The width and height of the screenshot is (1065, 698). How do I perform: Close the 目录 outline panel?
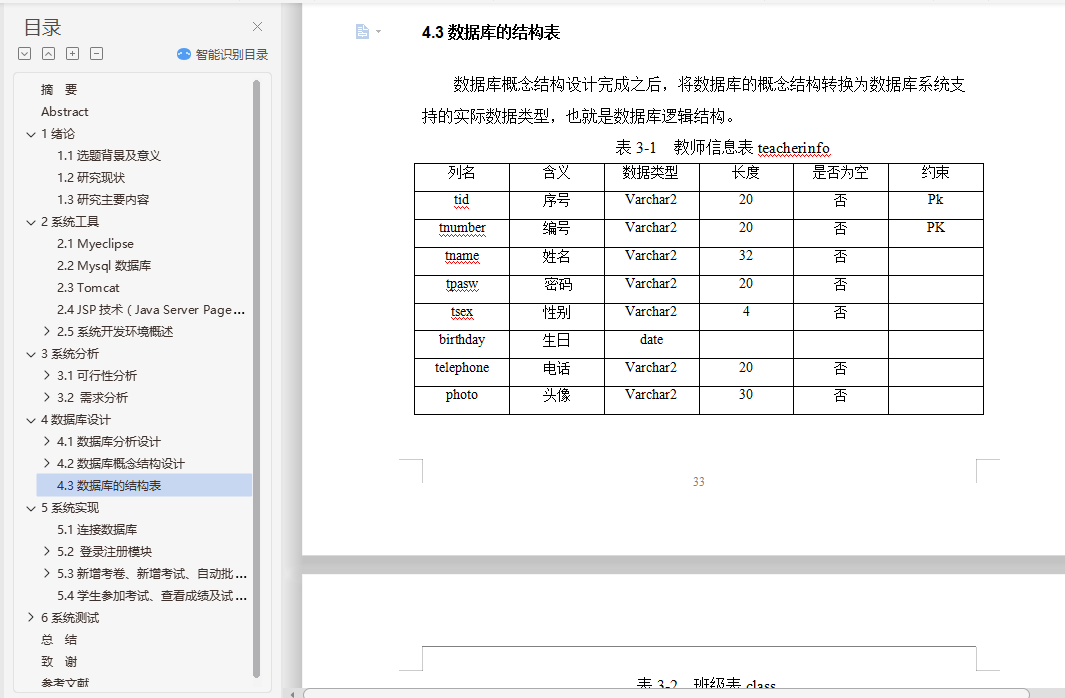pos(257,26)
